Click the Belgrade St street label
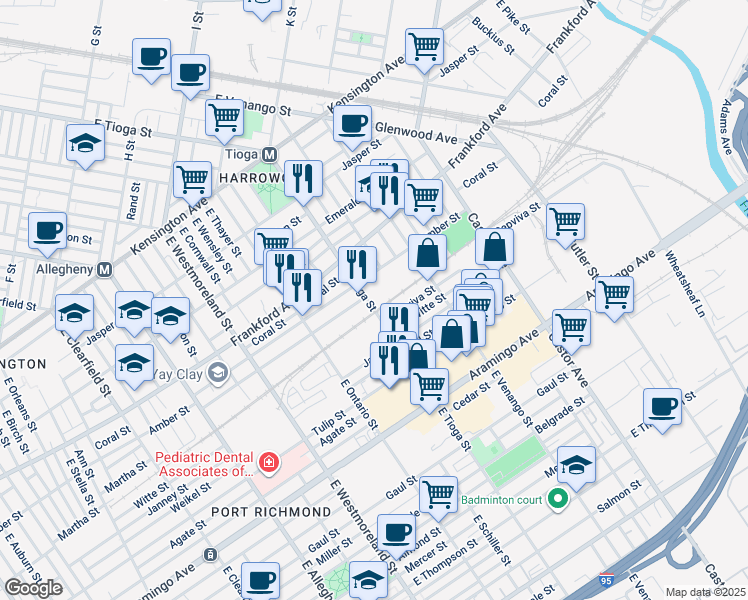The width and height of the screenshot is (748, 600). click(560, 415)
